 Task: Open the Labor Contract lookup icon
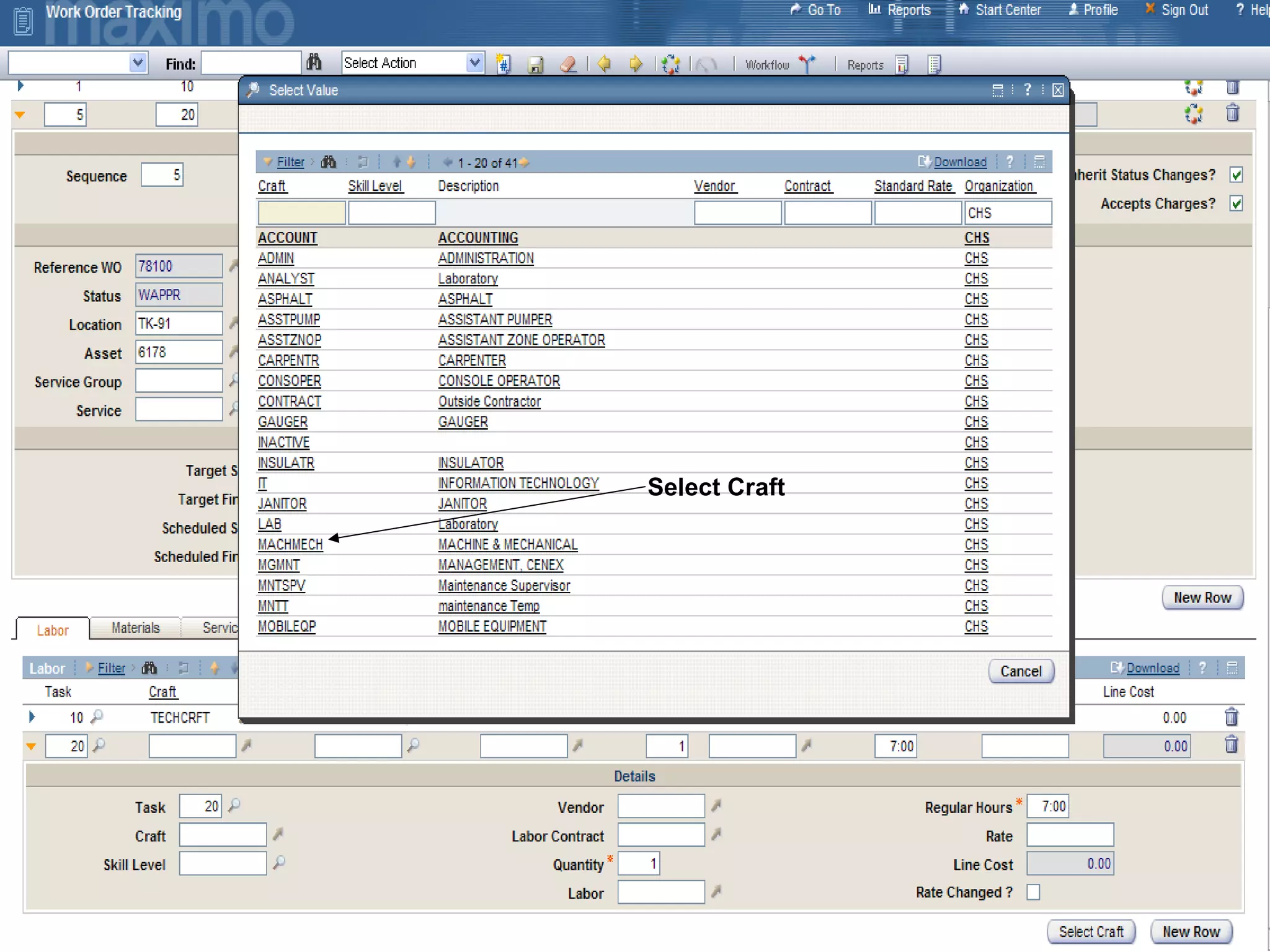point(716,834)
